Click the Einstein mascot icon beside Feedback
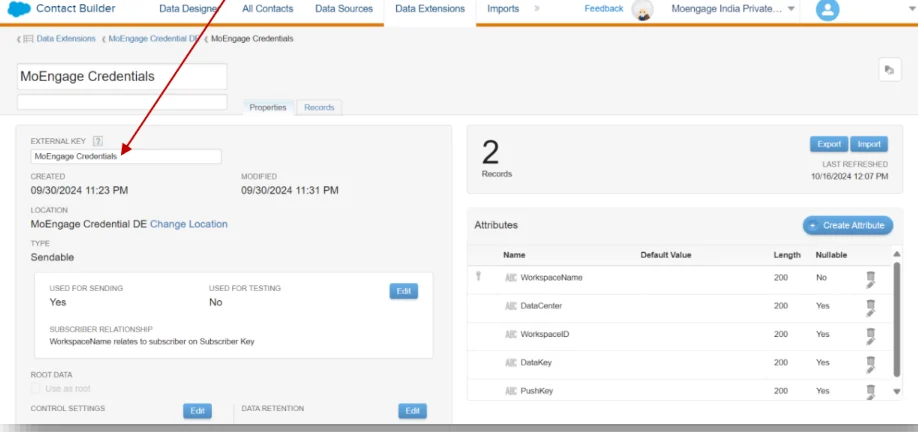 (642, 10)
